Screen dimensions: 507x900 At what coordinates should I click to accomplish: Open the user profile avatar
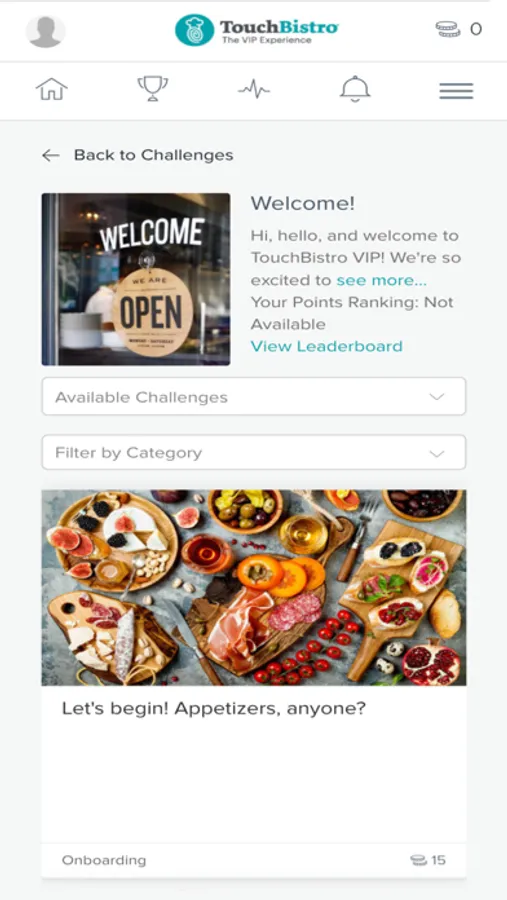(x=45, y=31)
